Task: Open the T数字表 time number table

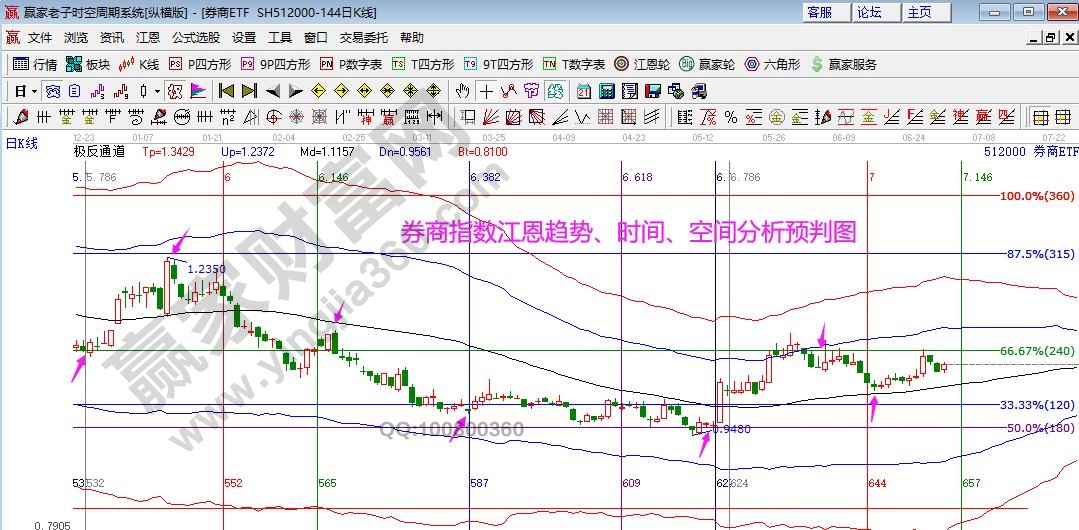Action: 574,64
